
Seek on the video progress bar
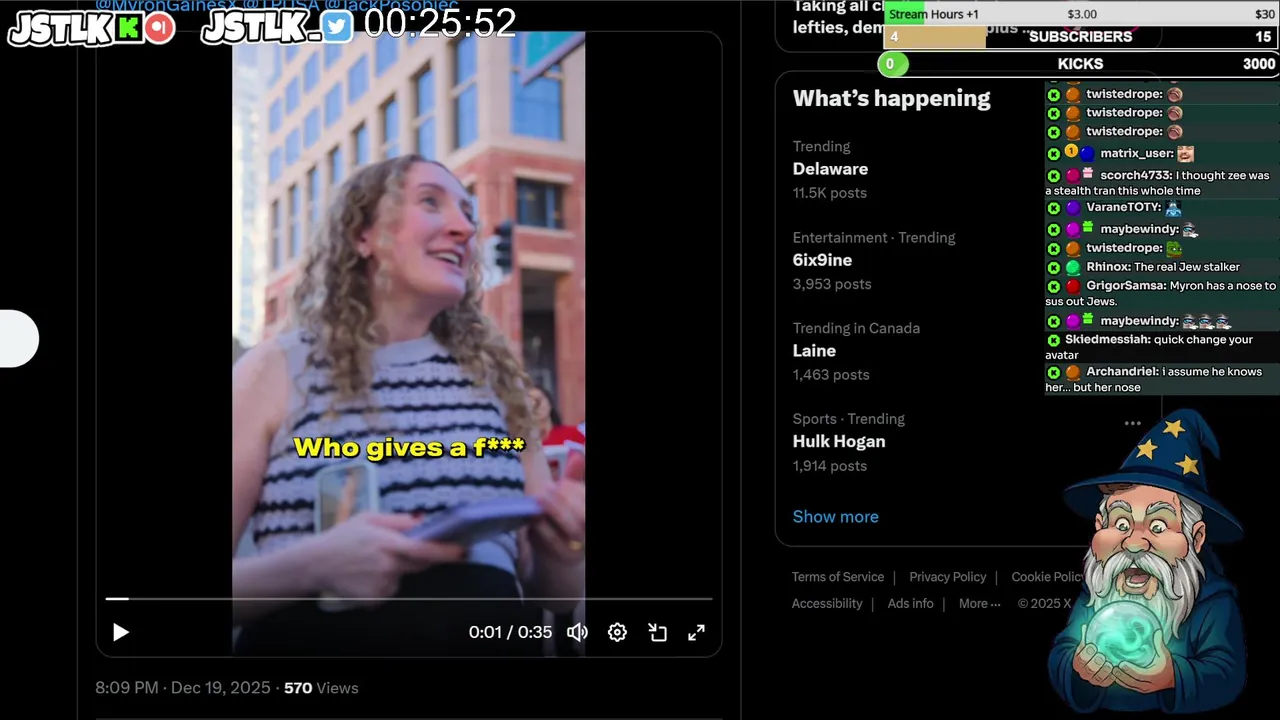click(x=409, y=598)
